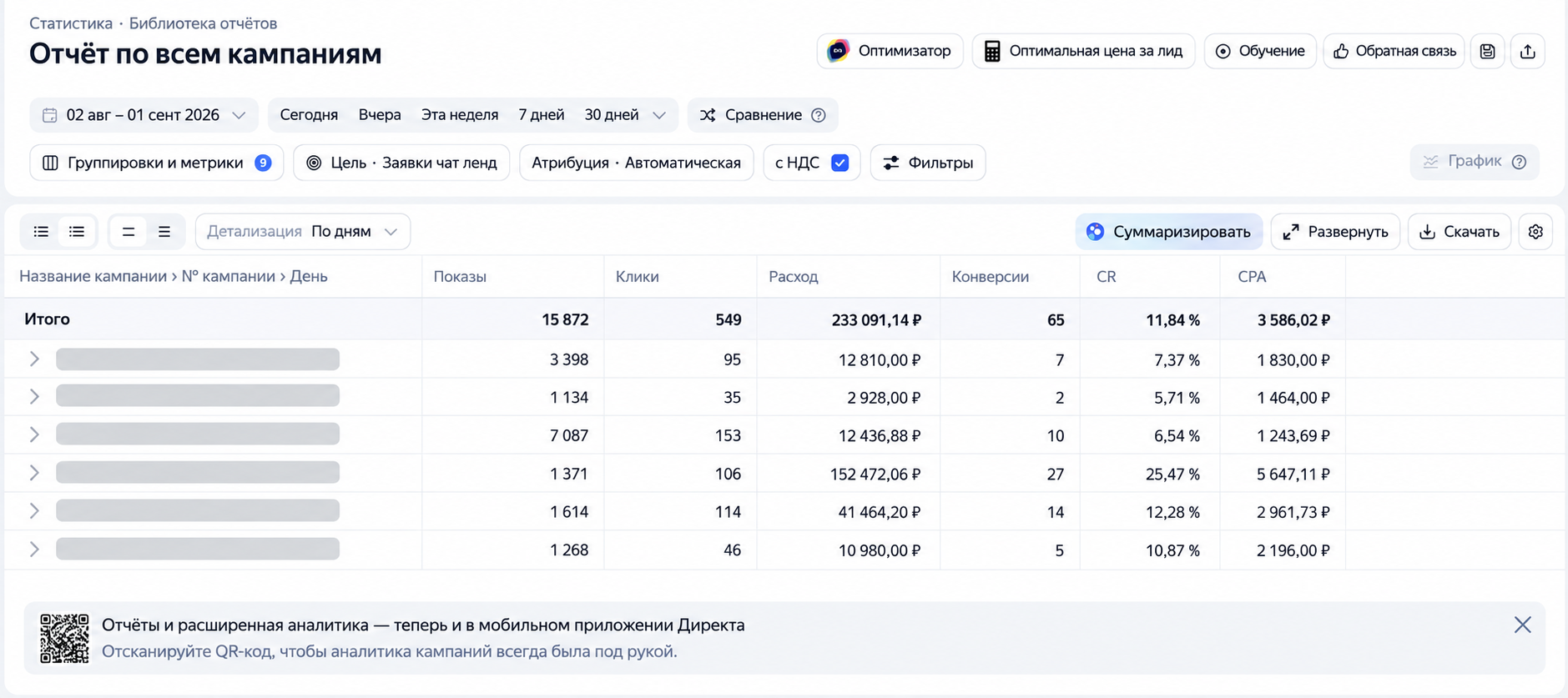Switch to grouped list view icon
Viewport: 1568px width, 698px height.
coord(77,232)
